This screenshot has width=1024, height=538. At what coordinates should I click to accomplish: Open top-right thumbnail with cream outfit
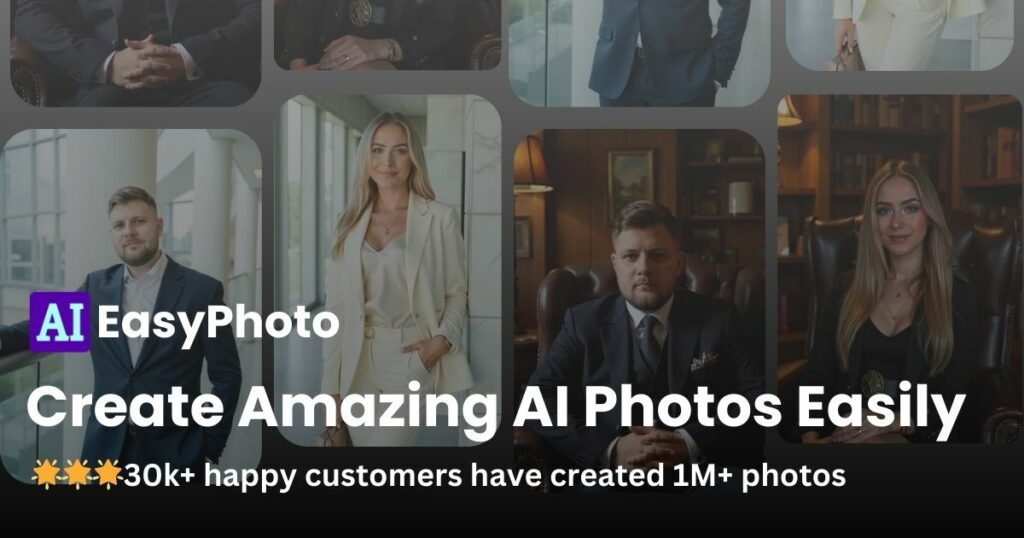point(900,35)
